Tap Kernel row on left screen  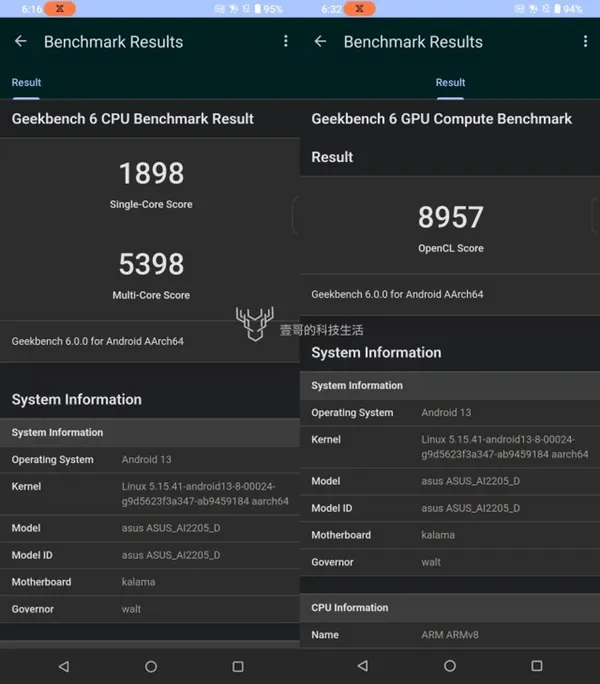[150, 494]
